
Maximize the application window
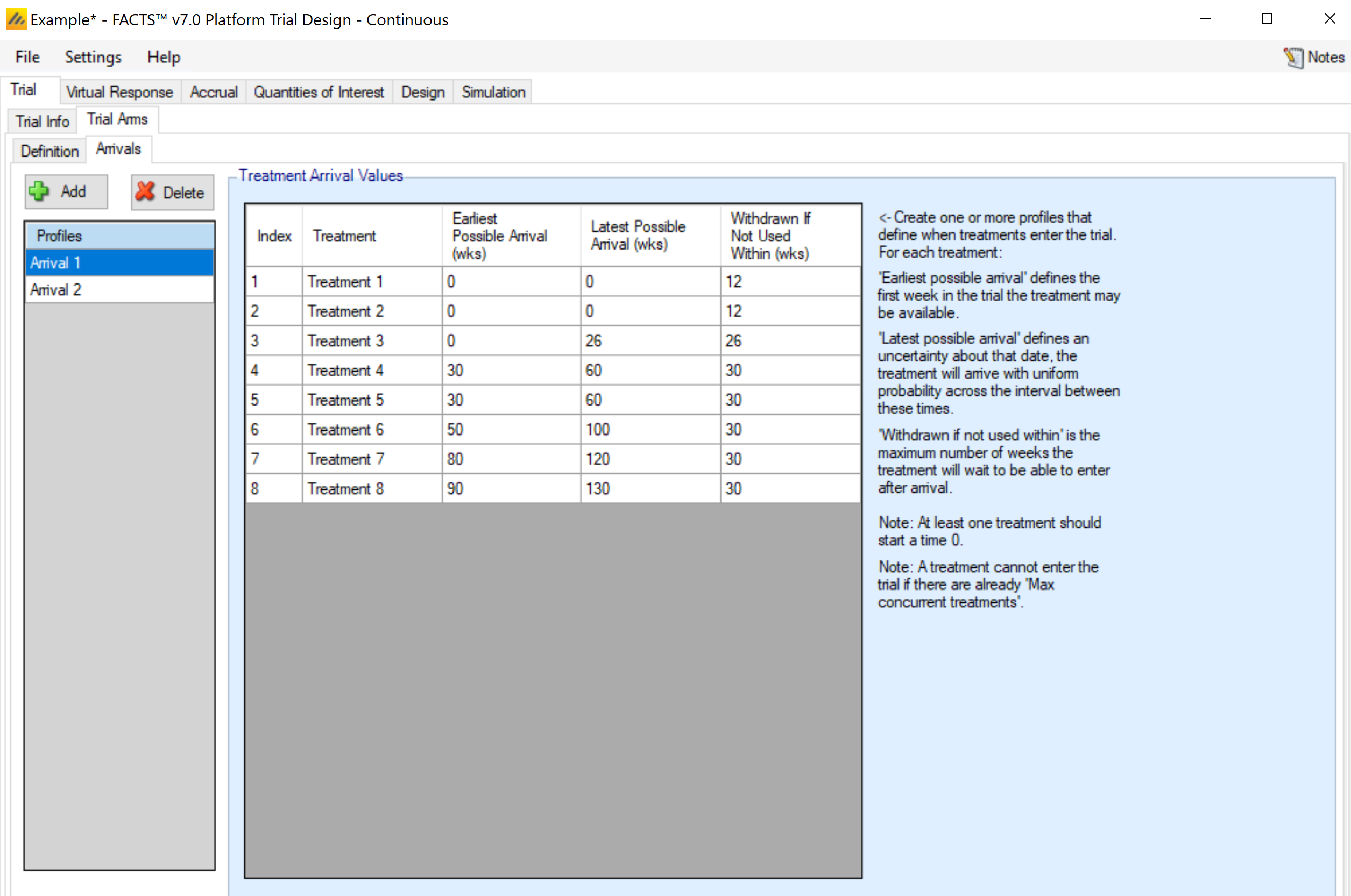[1267, 19]
